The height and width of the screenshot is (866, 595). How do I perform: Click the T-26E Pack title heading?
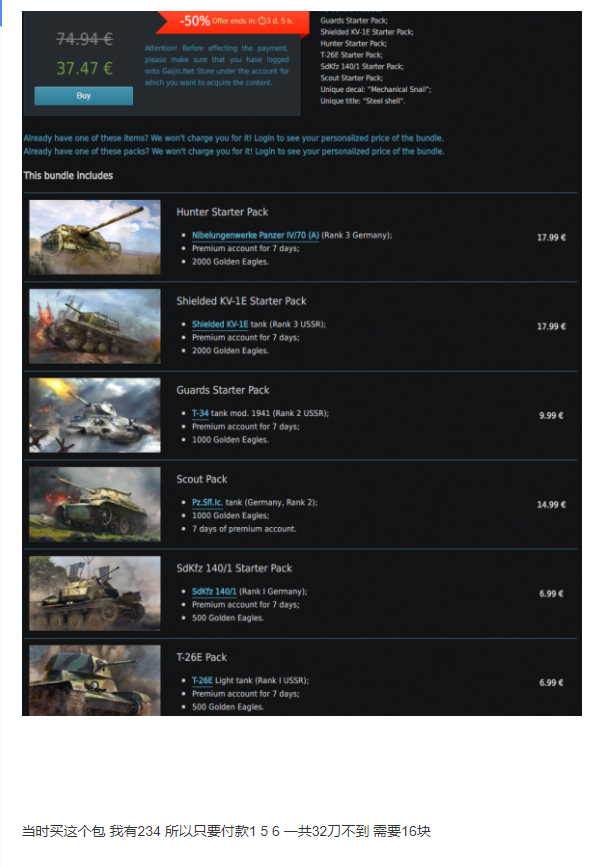click(x=202, y=657)
